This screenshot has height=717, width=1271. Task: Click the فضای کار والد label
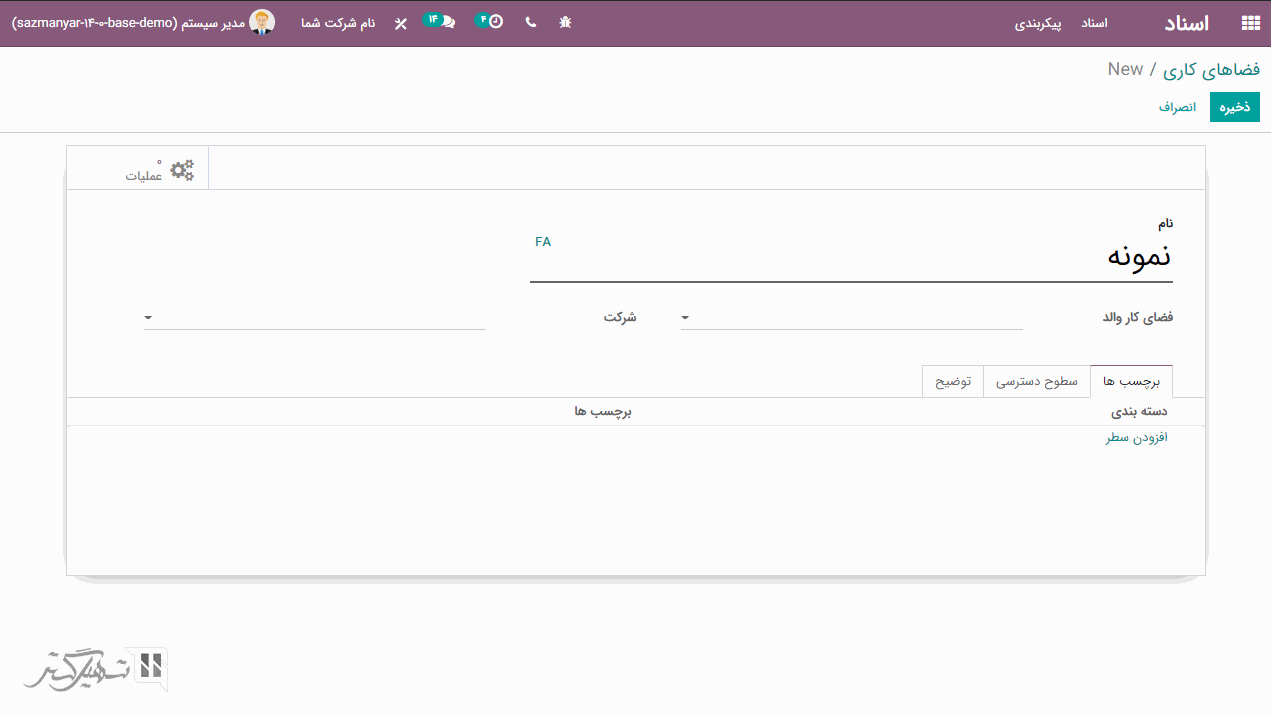1138,317
